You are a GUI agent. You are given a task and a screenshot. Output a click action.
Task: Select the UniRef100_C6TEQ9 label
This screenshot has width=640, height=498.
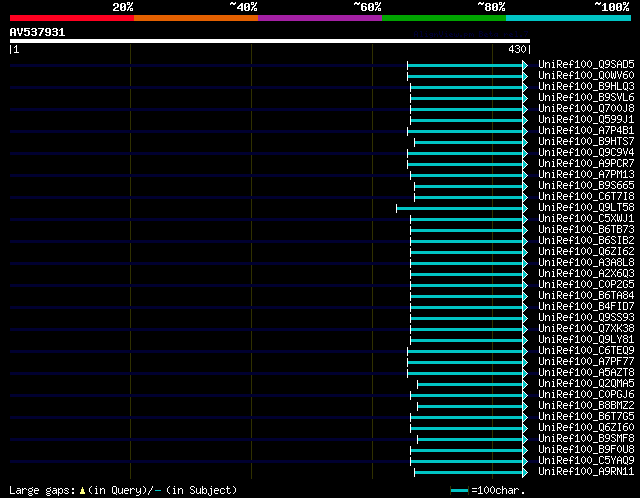pos(586,351)
